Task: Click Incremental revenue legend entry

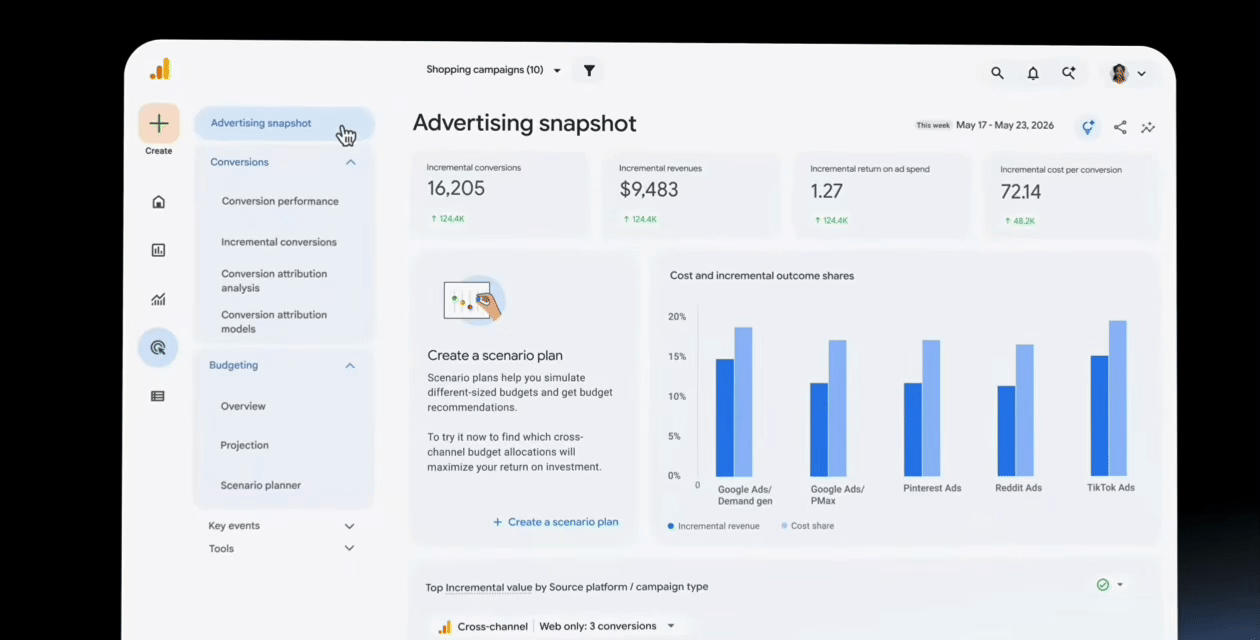Action: 713,526
